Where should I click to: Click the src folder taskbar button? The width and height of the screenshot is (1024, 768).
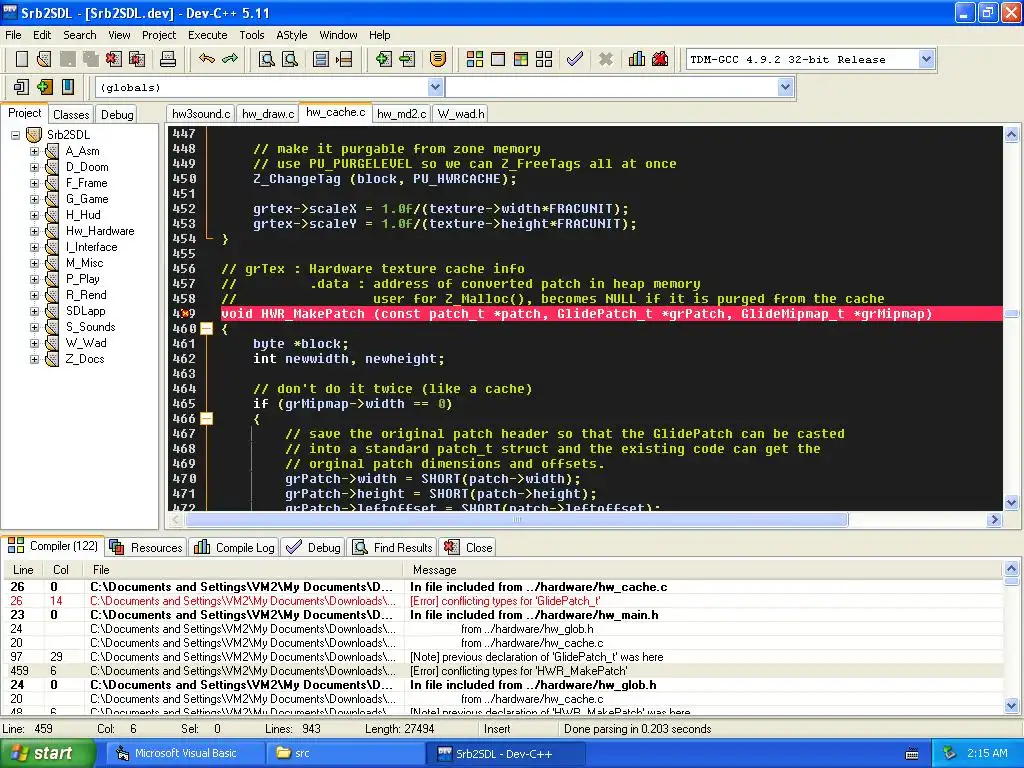point(345,754)
